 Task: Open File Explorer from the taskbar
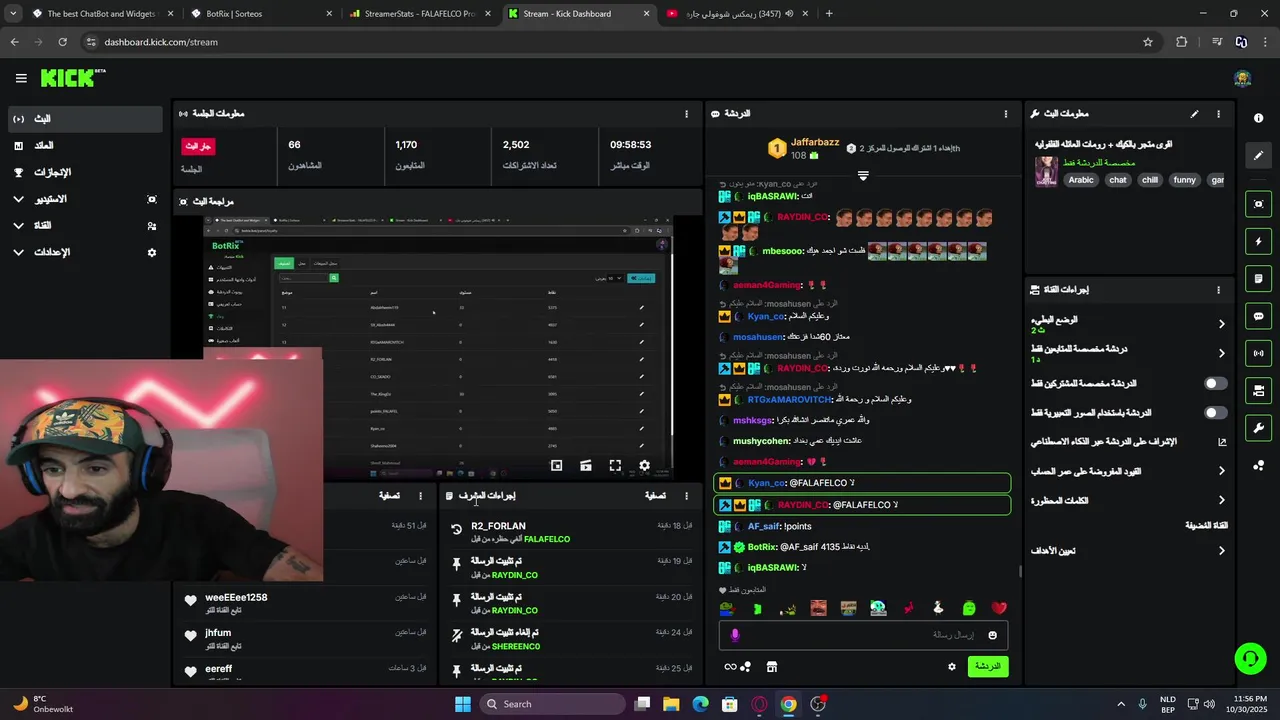[671, 704]
